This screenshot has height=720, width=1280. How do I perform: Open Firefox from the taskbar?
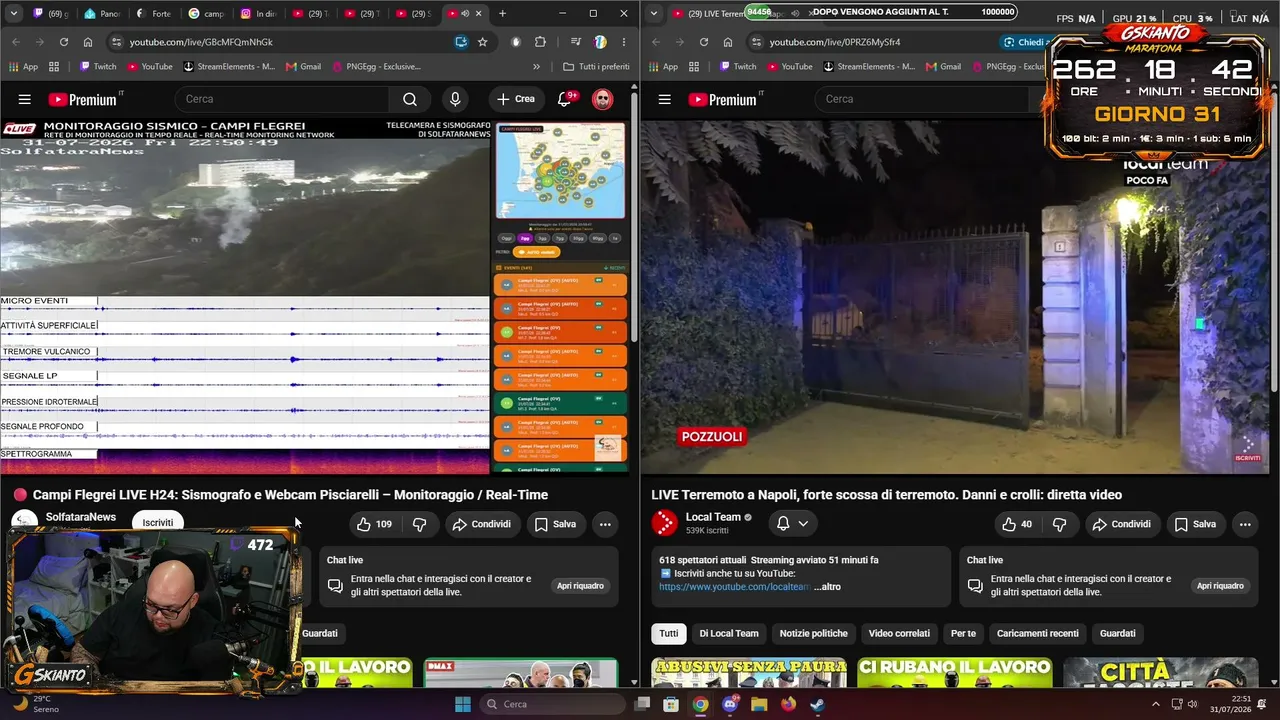point(788,704)
